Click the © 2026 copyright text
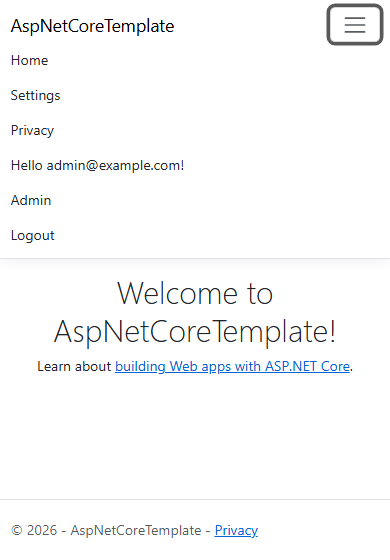The image size is (390, 560). pos(34,530)
